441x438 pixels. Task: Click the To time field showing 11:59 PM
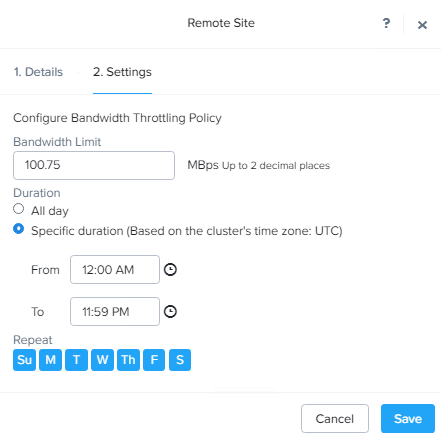[115, 311]
